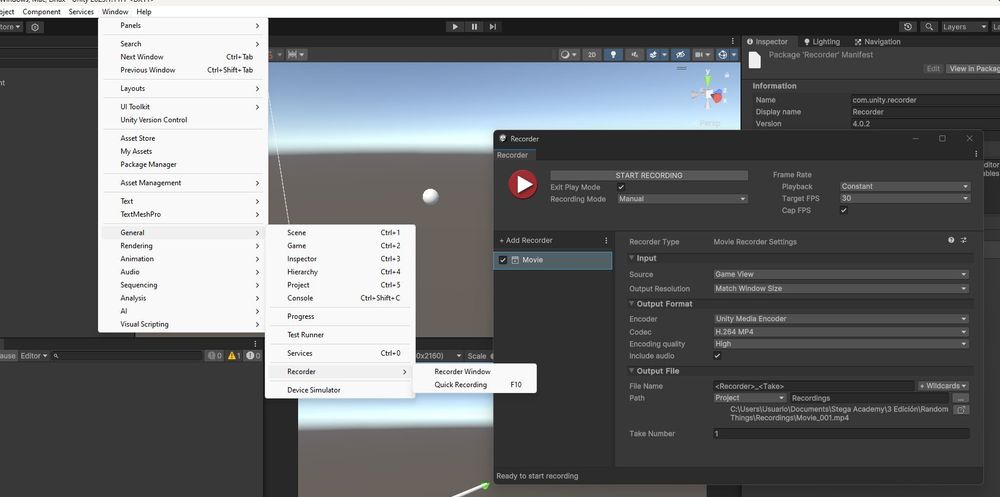Image resolution: width=1000 pixels, height=497 pixels.
Task: Open Recorder presets sliders icon
Action: pos(964,241)
